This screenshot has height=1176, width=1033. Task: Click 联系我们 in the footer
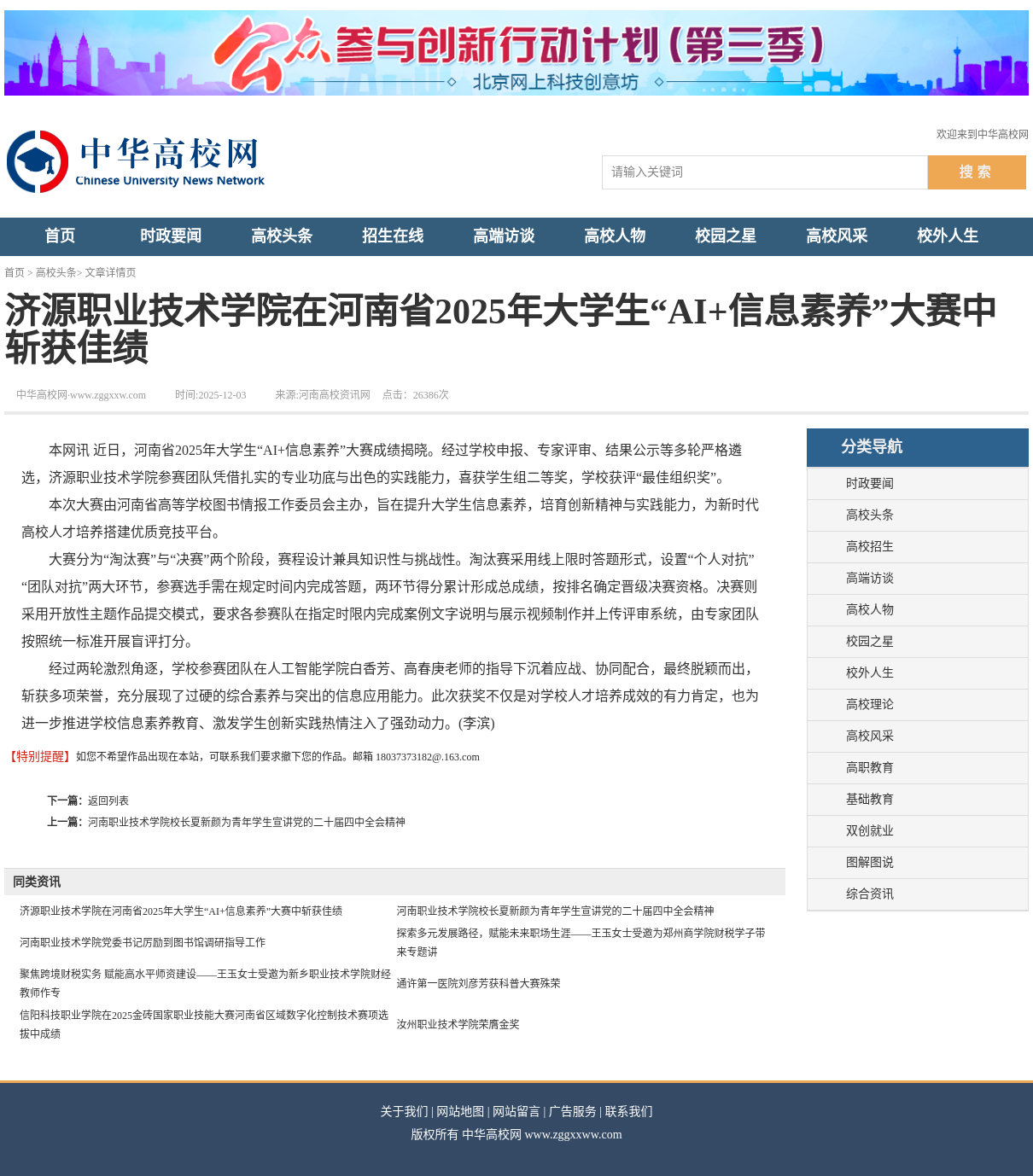[x=628, y=1112]
